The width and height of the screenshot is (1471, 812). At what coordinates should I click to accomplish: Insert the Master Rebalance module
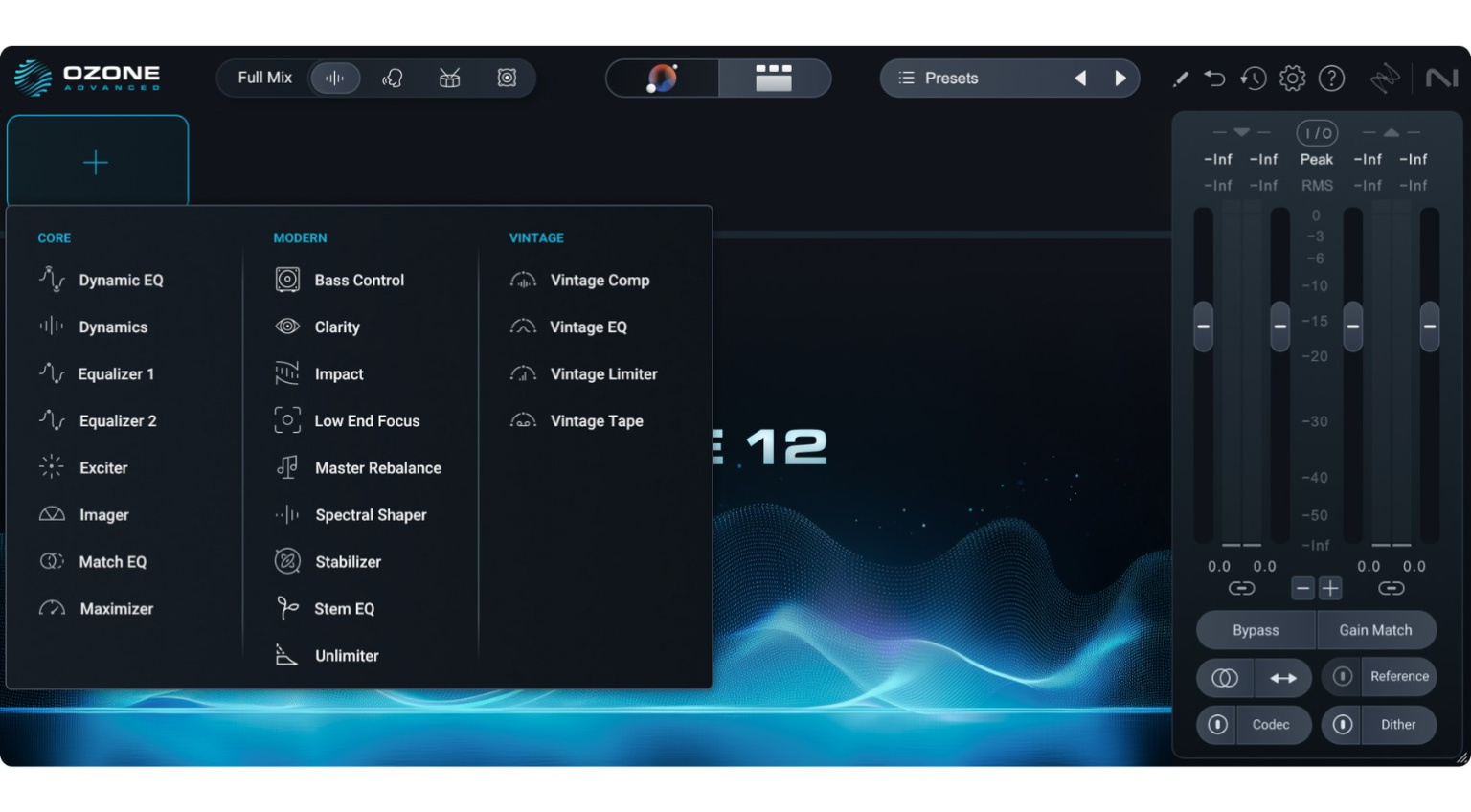tap(378, 467)
